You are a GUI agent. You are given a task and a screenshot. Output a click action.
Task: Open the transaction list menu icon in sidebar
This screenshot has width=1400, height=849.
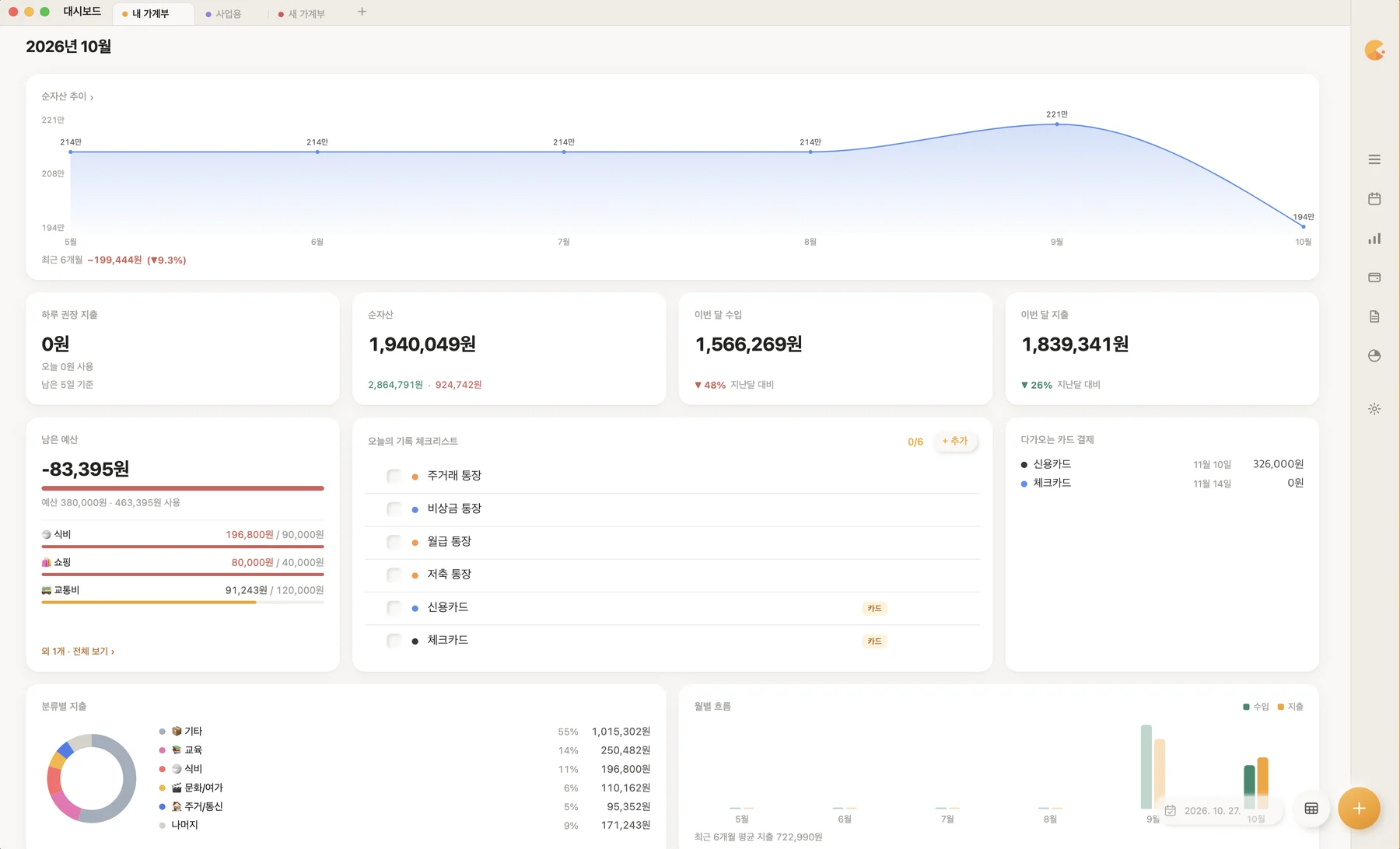click(x=1374, y=159)
